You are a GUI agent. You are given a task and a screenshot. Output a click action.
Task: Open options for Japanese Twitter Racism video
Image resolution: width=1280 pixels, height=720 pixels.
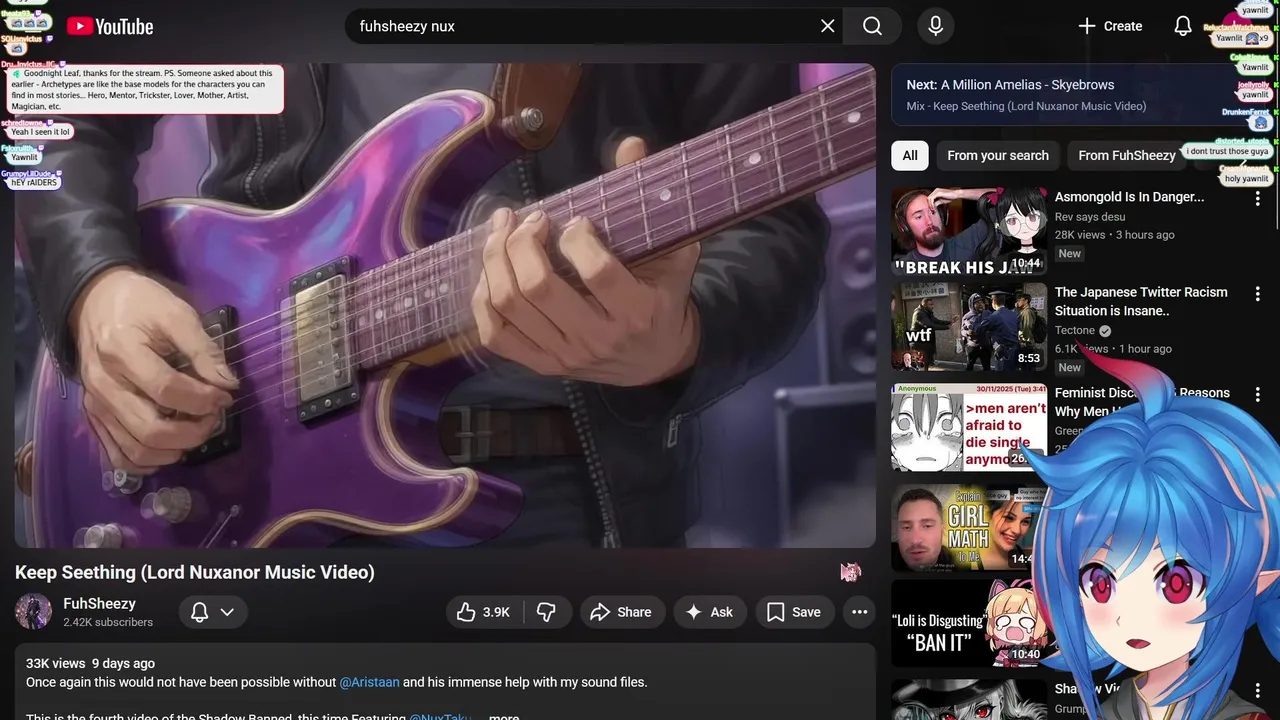(x=1258, y=293)
